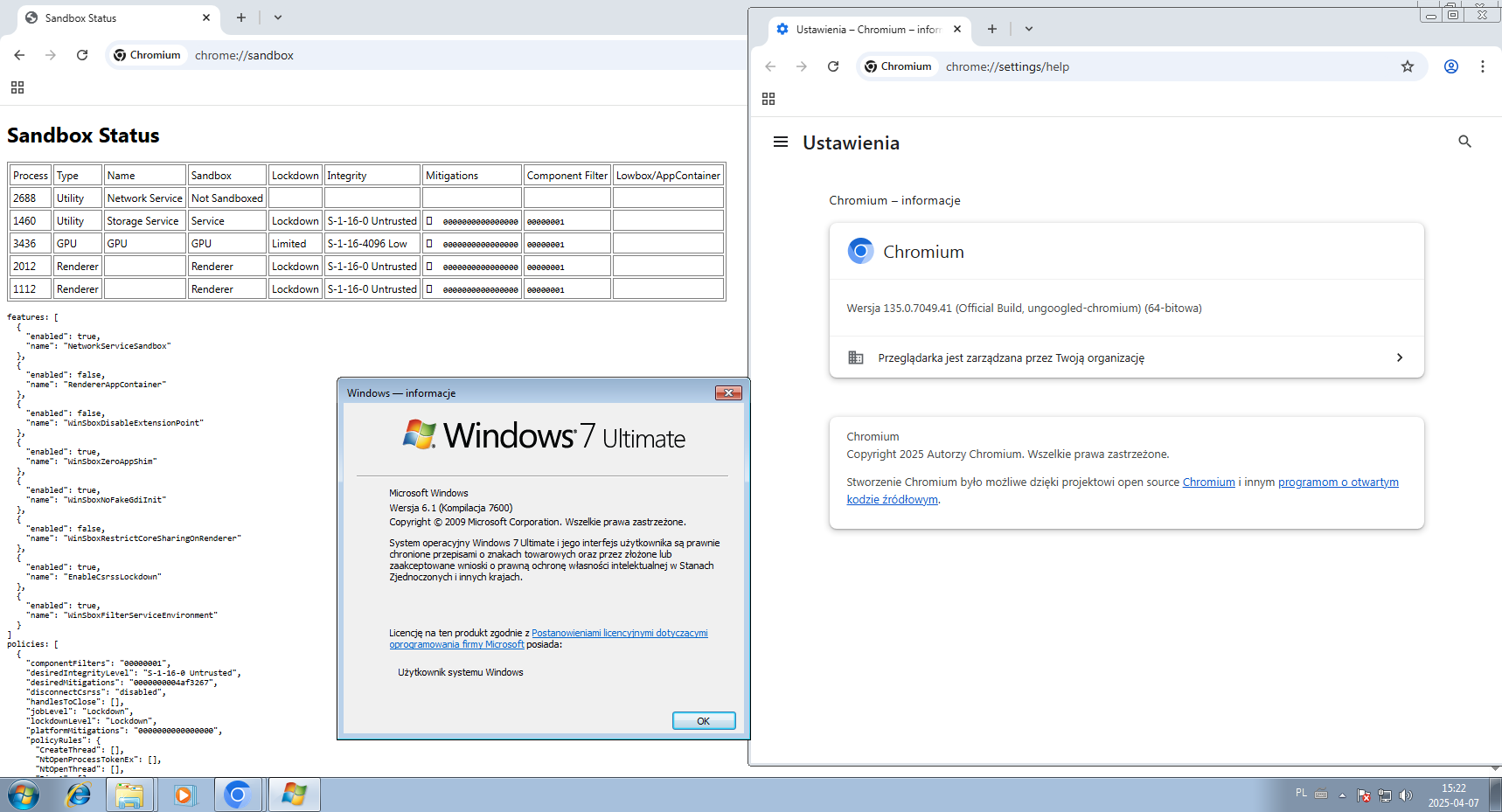Switch to Chromium on the taskbar
1502x812 pixels.
tap(238, 795)
